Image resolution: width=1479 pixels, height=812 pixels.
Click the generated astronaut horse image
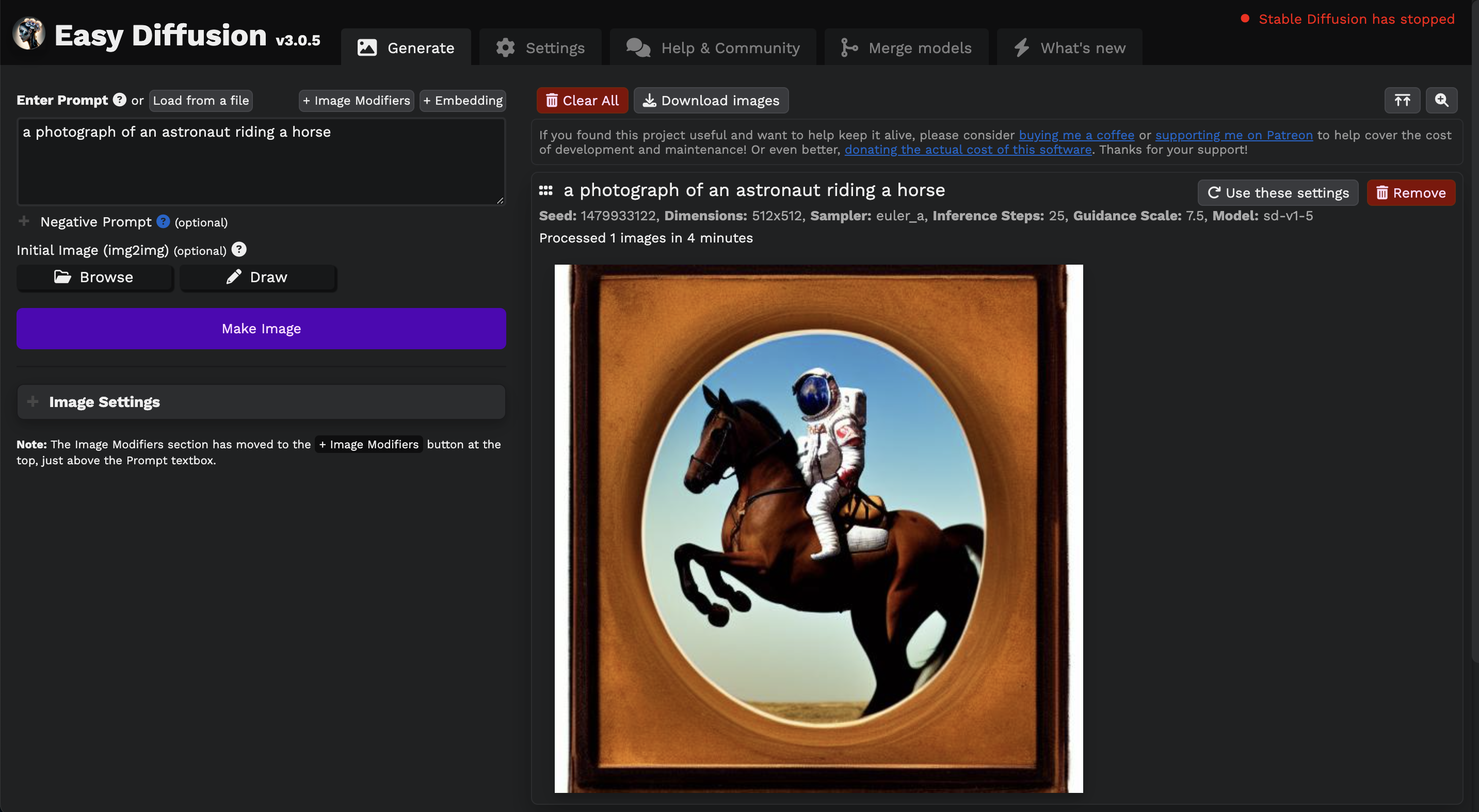click(819, 528)
